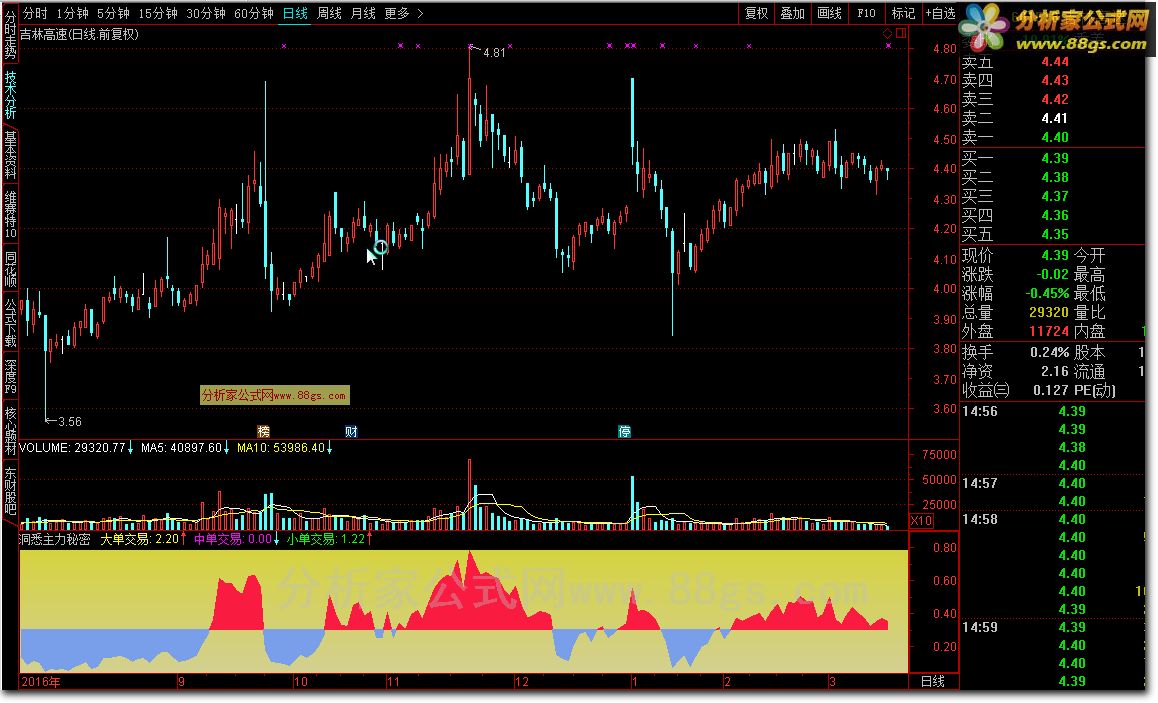Click the 分析家公式网www.88gs.com chart link label
Image resolution: width=1158 pixels, height=703 pixels.
(x=275, y=395)
